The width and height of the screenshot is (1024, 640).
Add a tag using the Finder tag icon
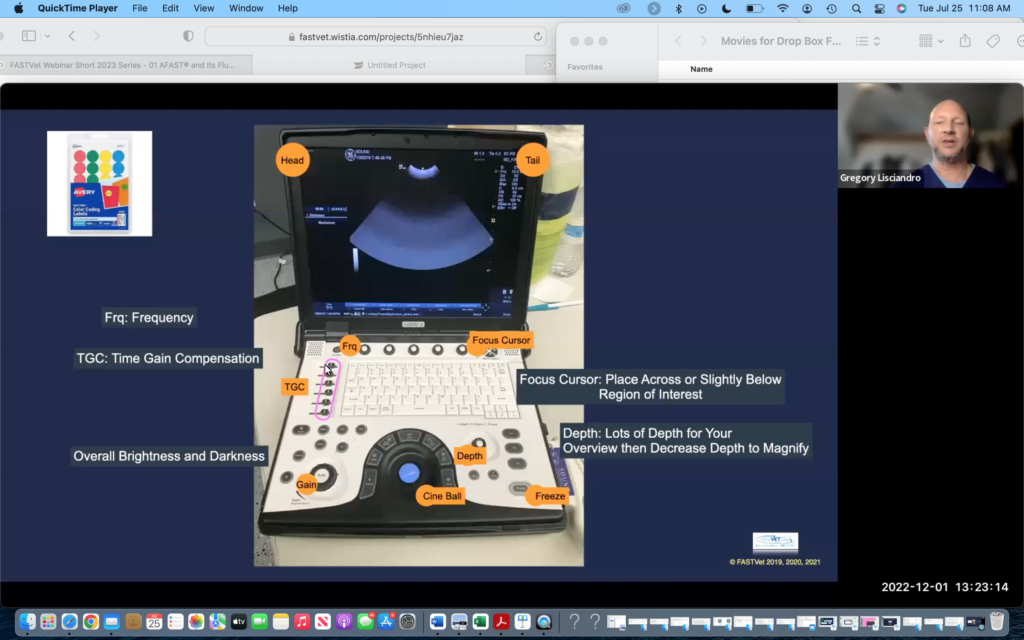[x=993, y=41]
